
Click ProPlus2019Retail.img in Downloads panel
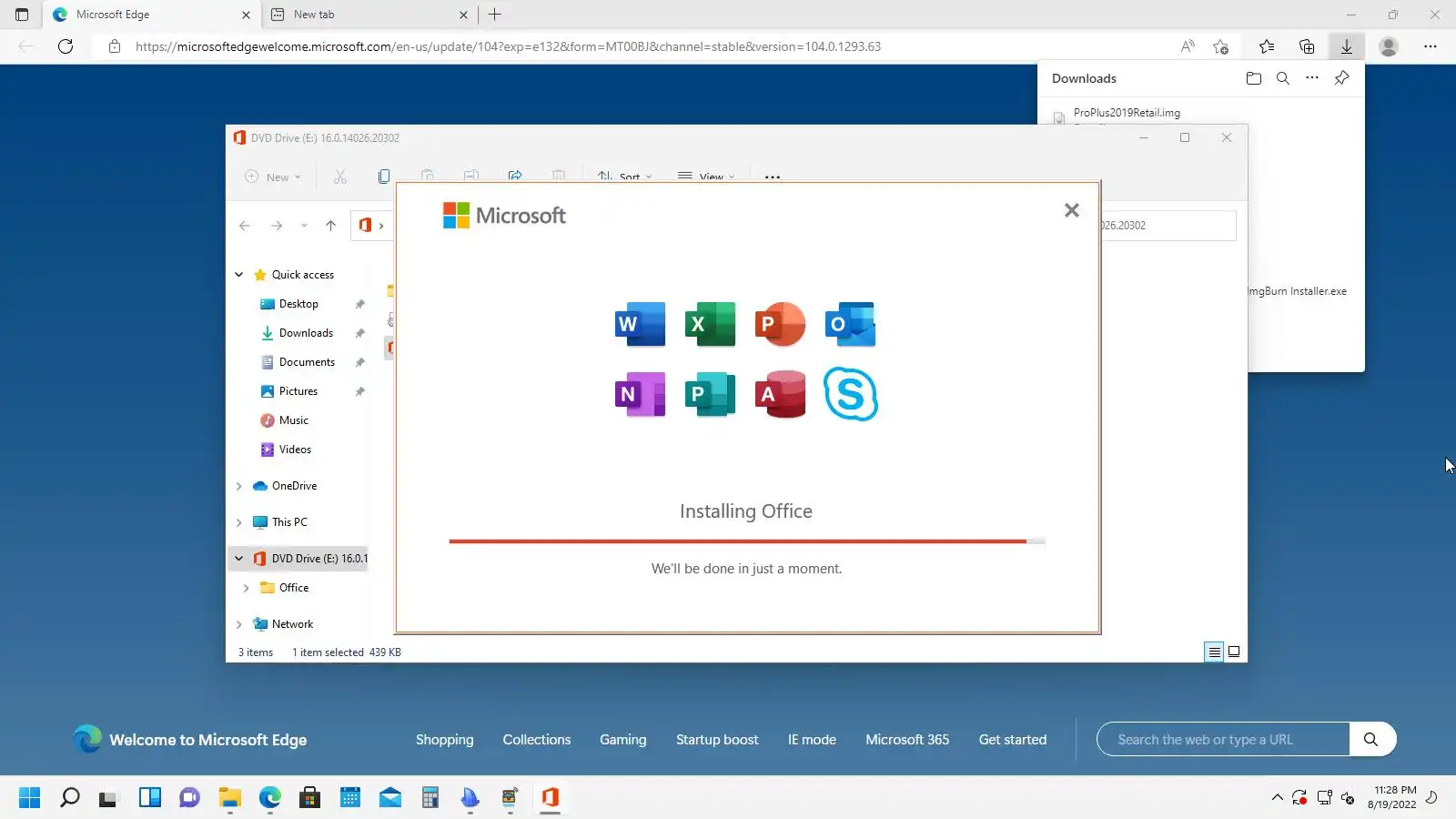pos(1127,113)
